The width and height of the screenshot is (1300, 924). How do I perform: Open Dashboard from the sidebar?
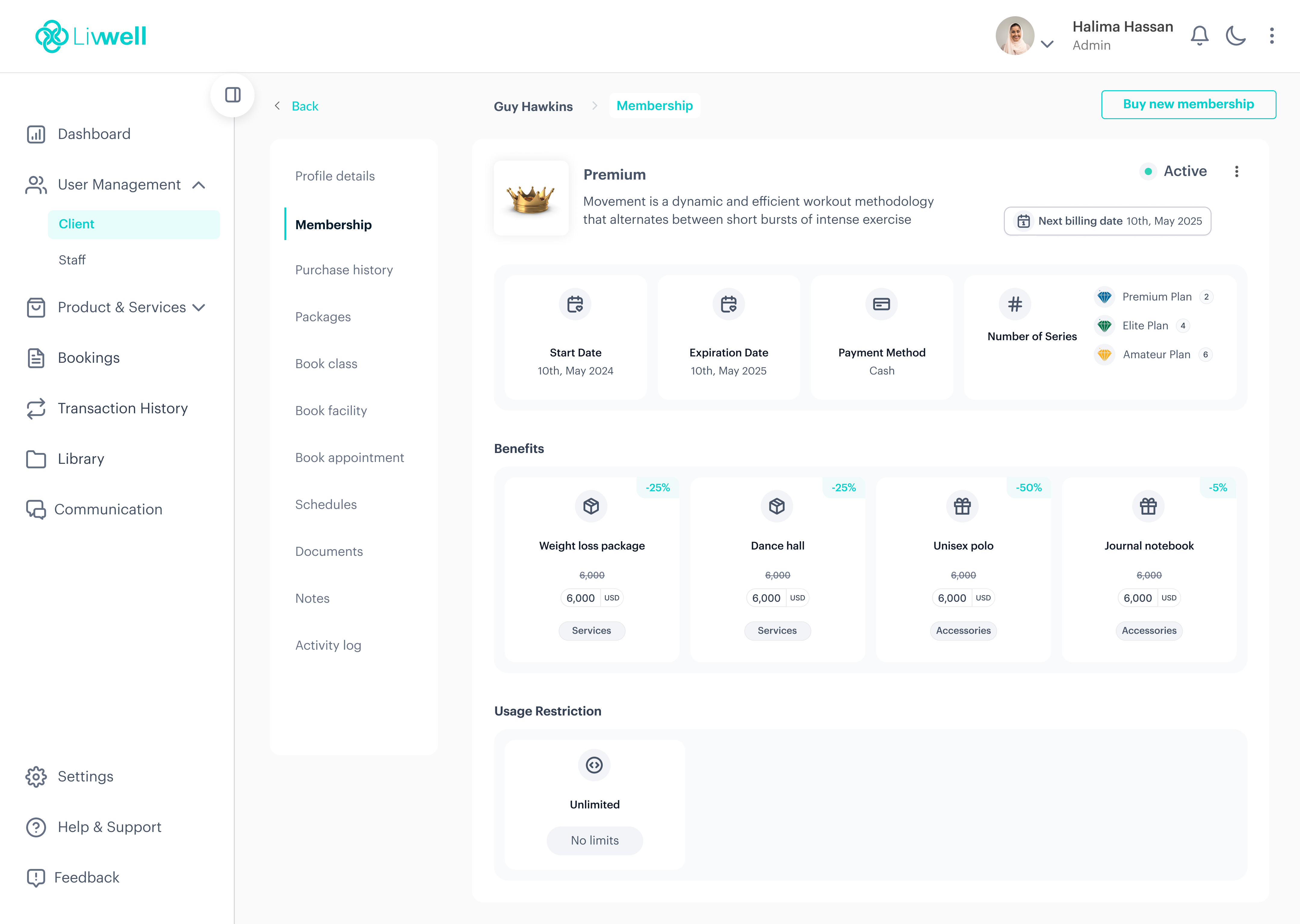pyautogui.click(x=94, y=134)
